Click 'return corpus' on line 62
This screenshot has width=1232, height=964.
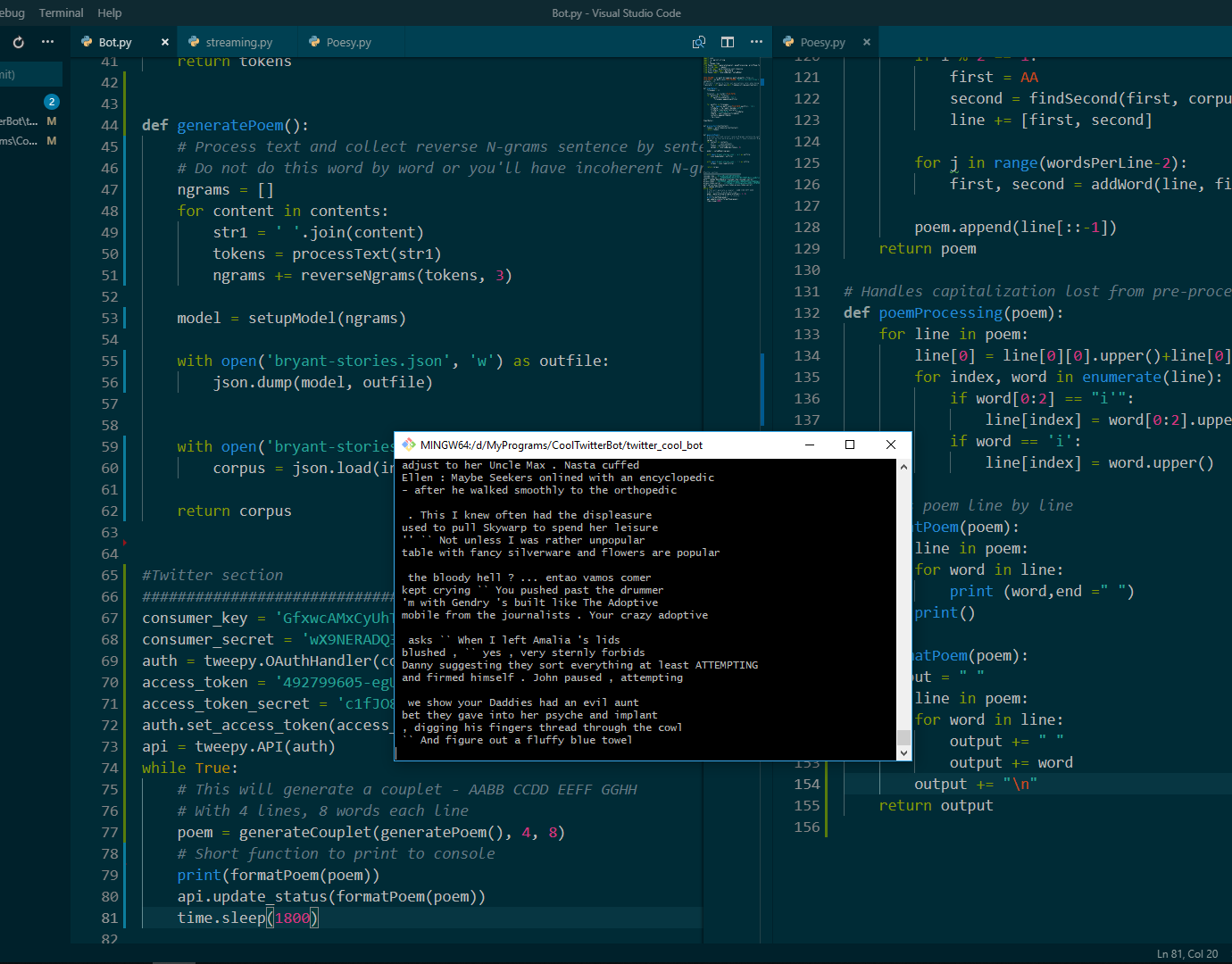pos(234,511)
